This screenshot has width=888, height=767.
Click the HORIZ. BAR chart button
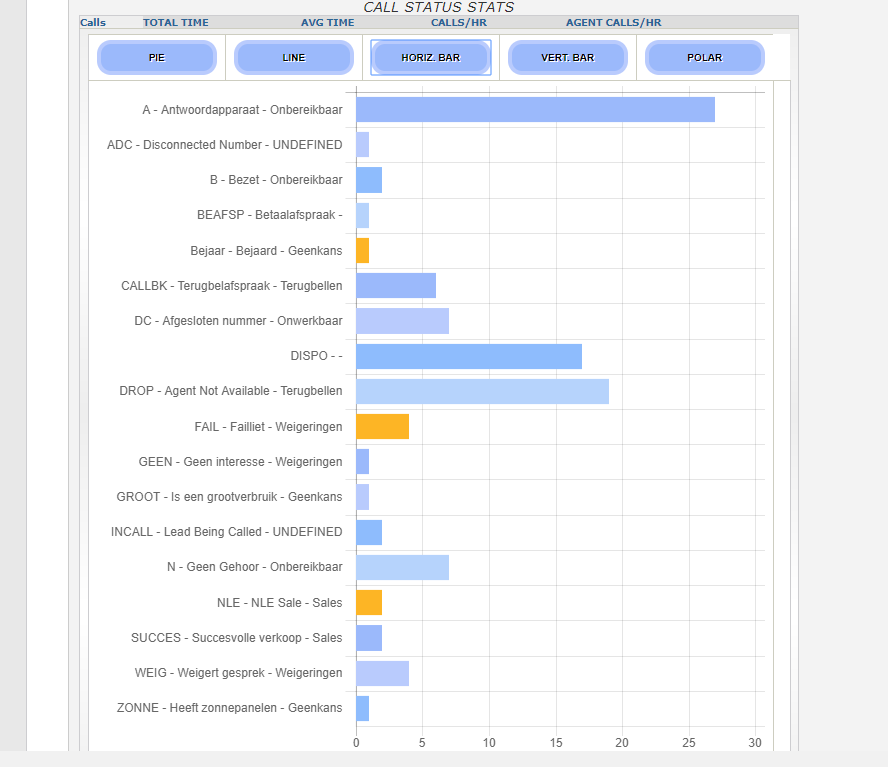tap(431, 58)
